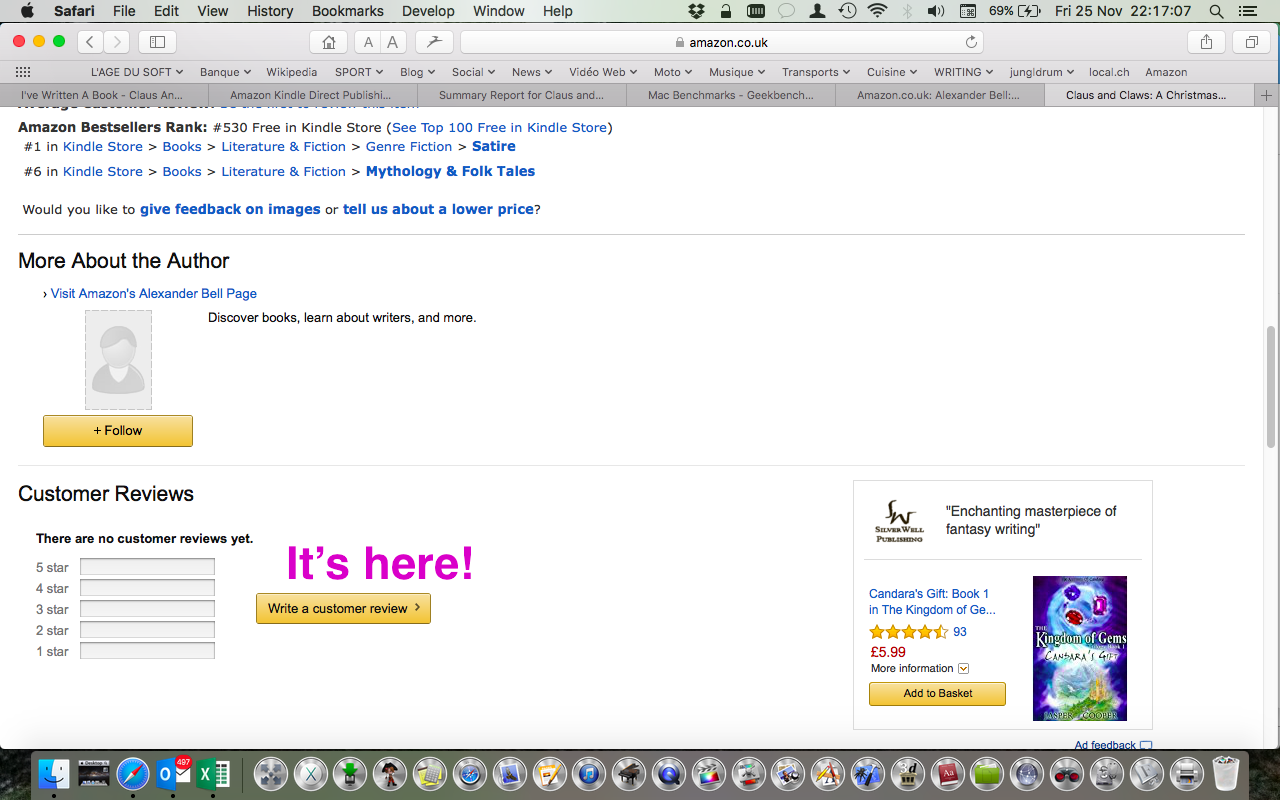Open See Top 100 Free in Kindle Store

tap(499, 127)
